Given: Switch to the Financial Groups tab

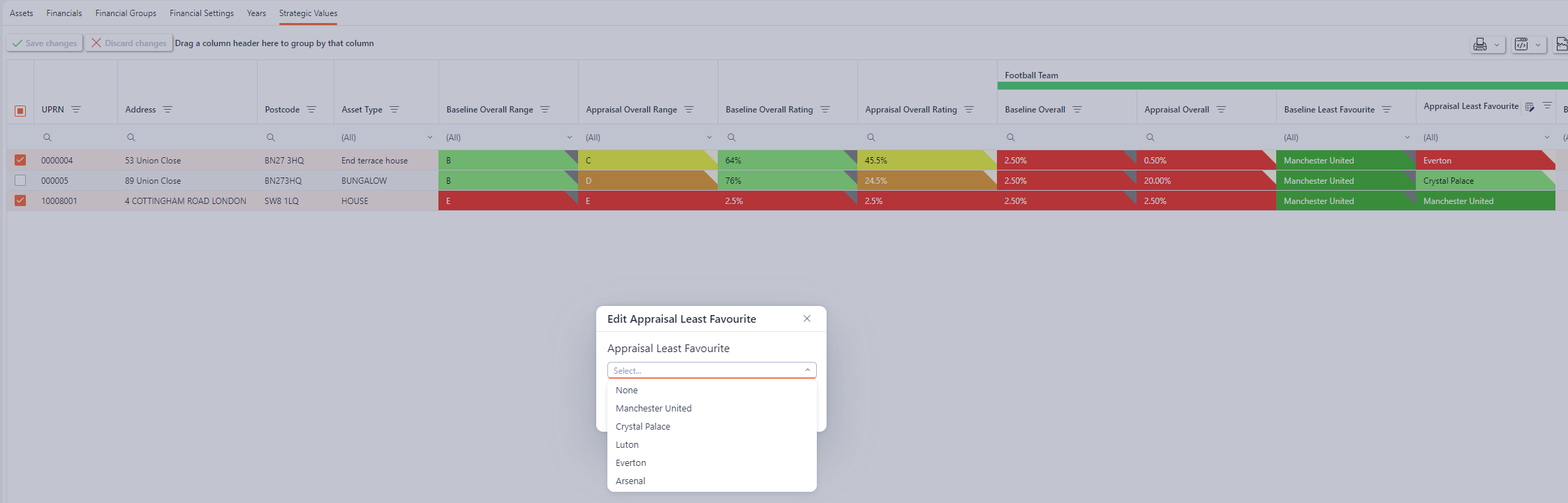Looking at the screenshot, I should [126, 13].
